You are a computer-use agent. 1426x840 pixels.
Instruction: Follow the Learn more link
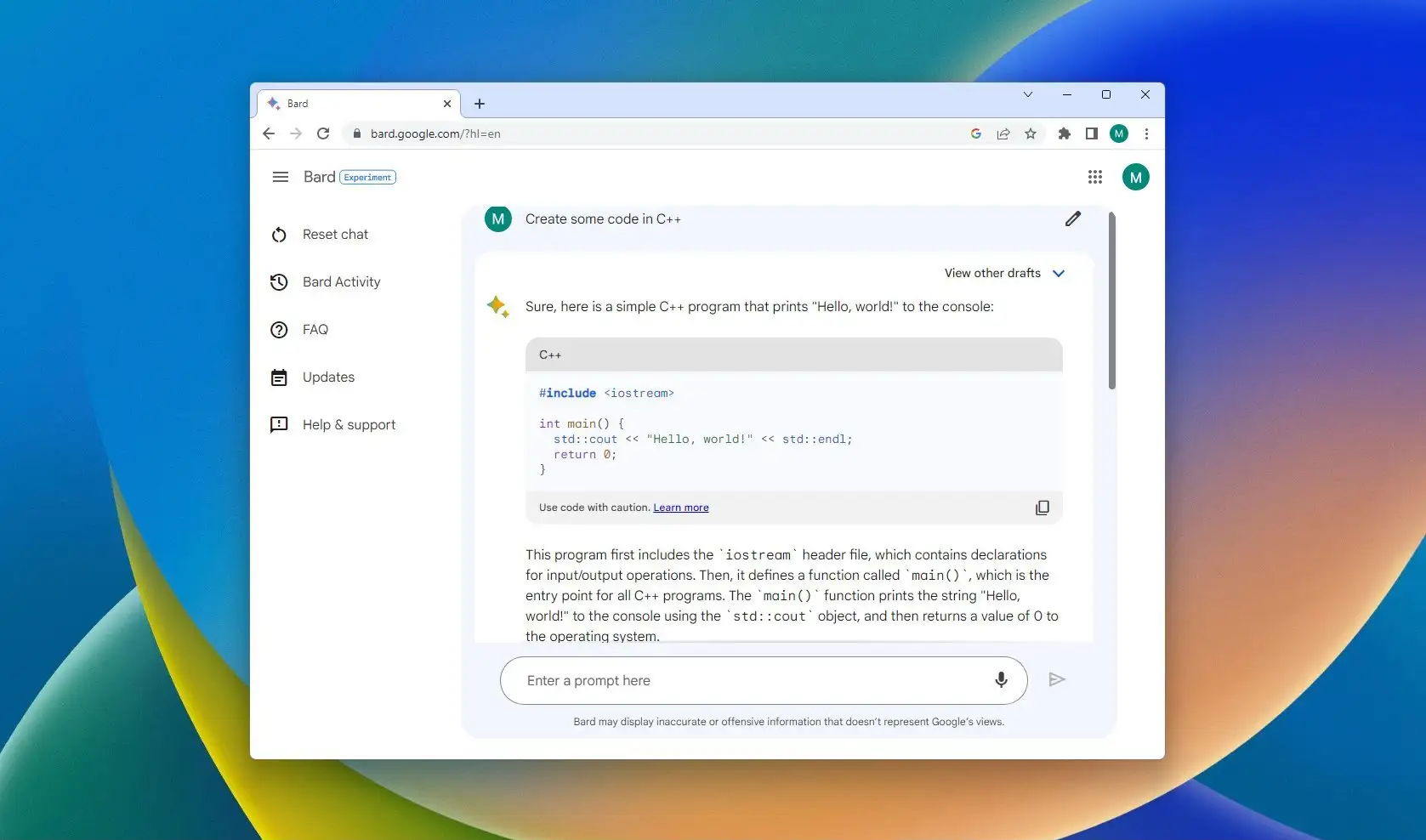click(x=681, y=508)
